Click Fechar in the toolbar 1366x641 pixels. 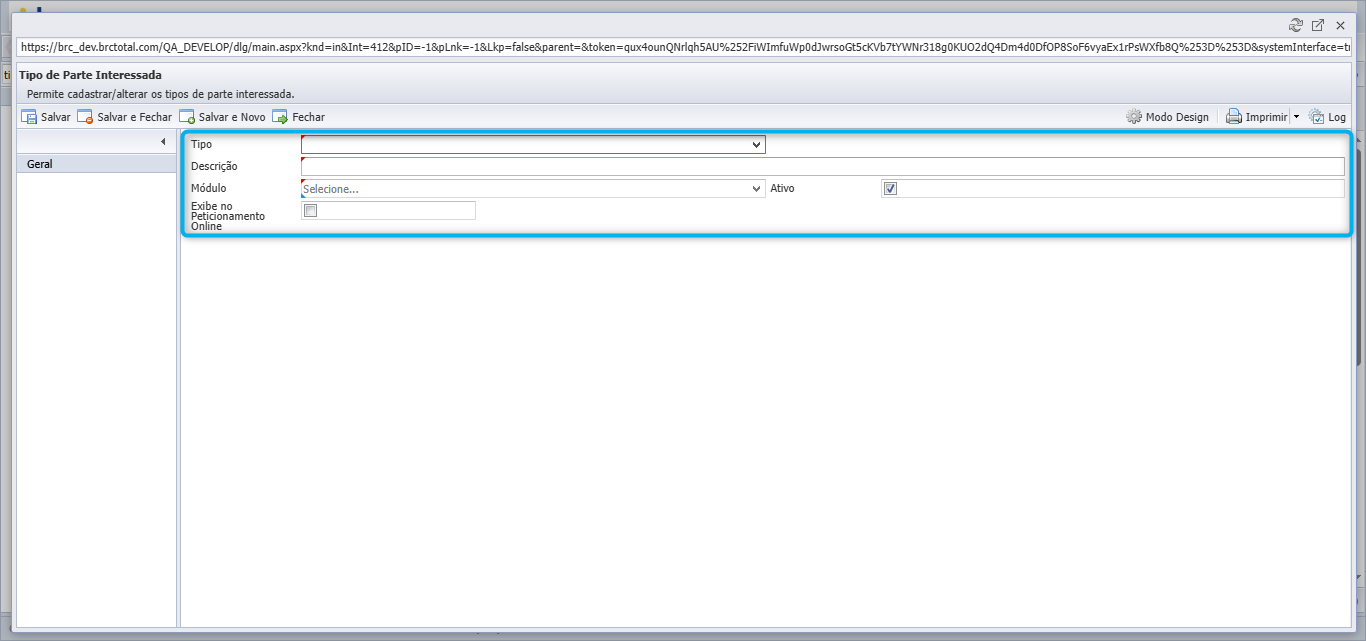pyautogui.click(x=298, y=117)
